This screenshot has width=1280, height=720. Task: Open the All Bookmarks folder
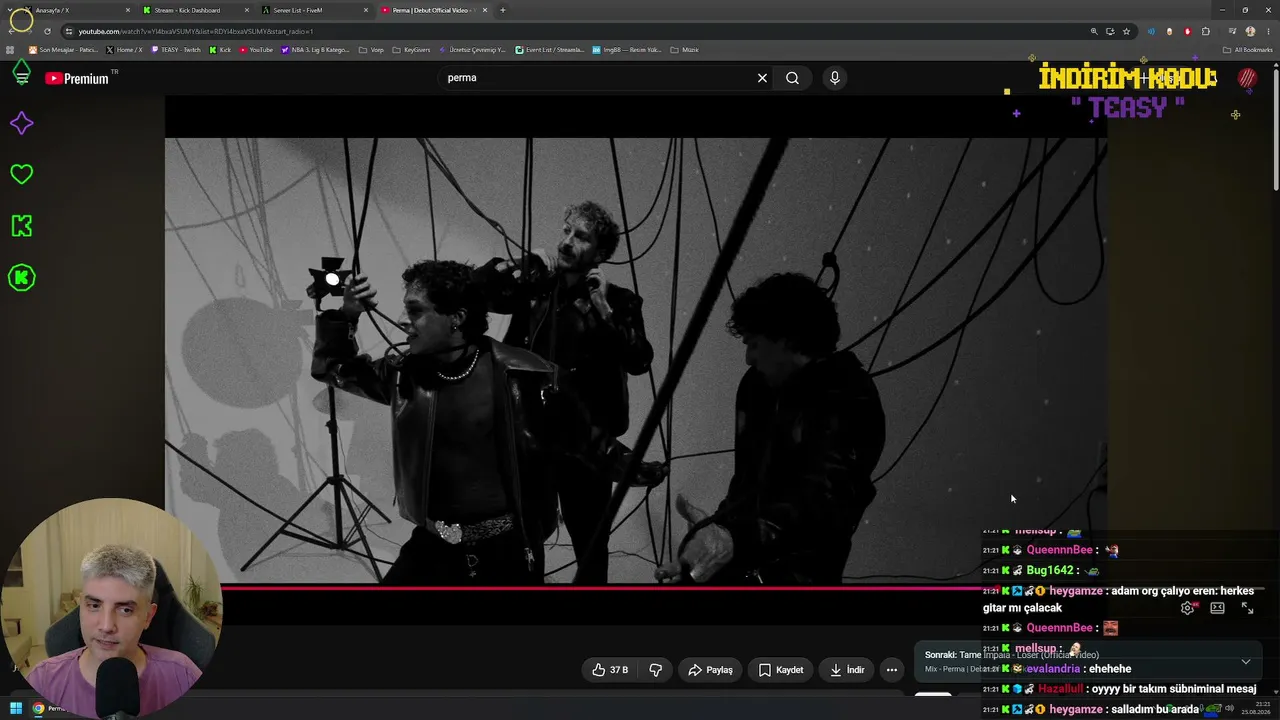[1248, 50]
